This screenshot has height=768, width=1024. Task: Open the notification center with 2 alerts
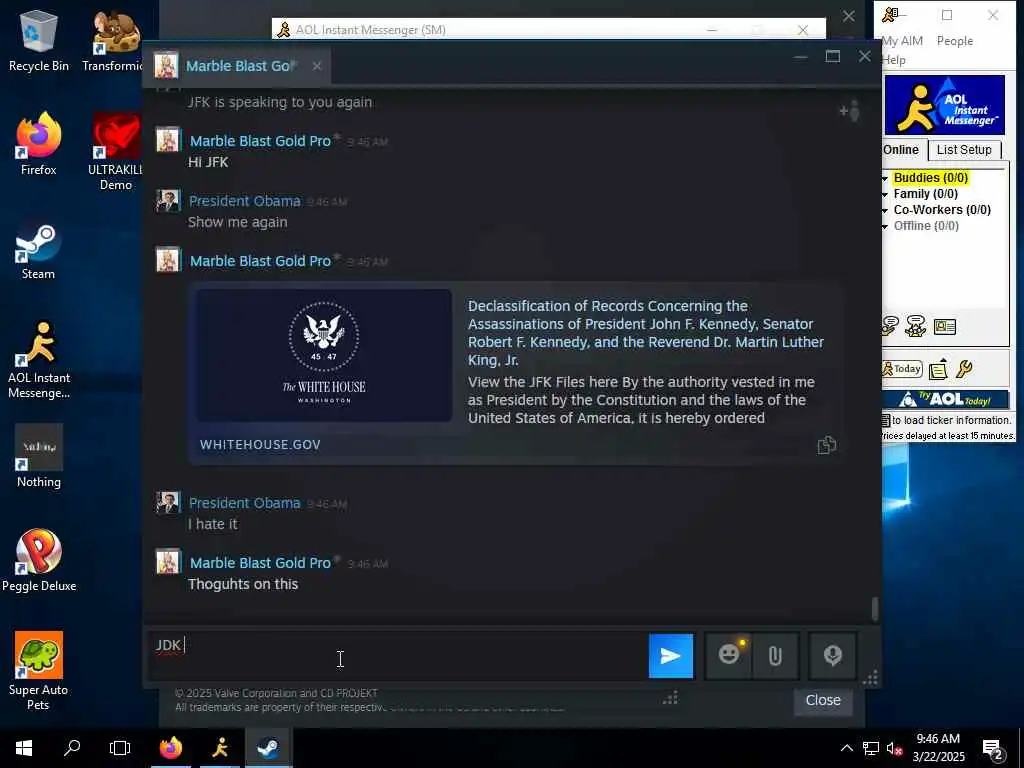coord(993,750)
